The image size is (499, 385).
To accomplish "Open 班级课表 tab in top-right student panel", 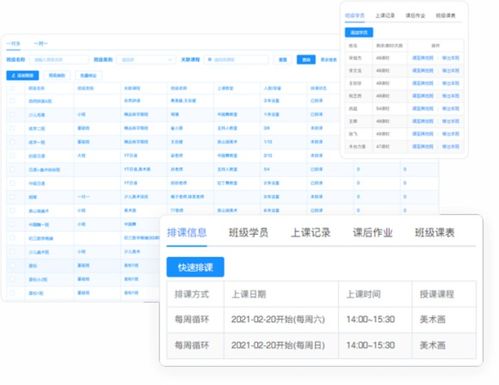I will pyautogui.click(x=446, y=15).
